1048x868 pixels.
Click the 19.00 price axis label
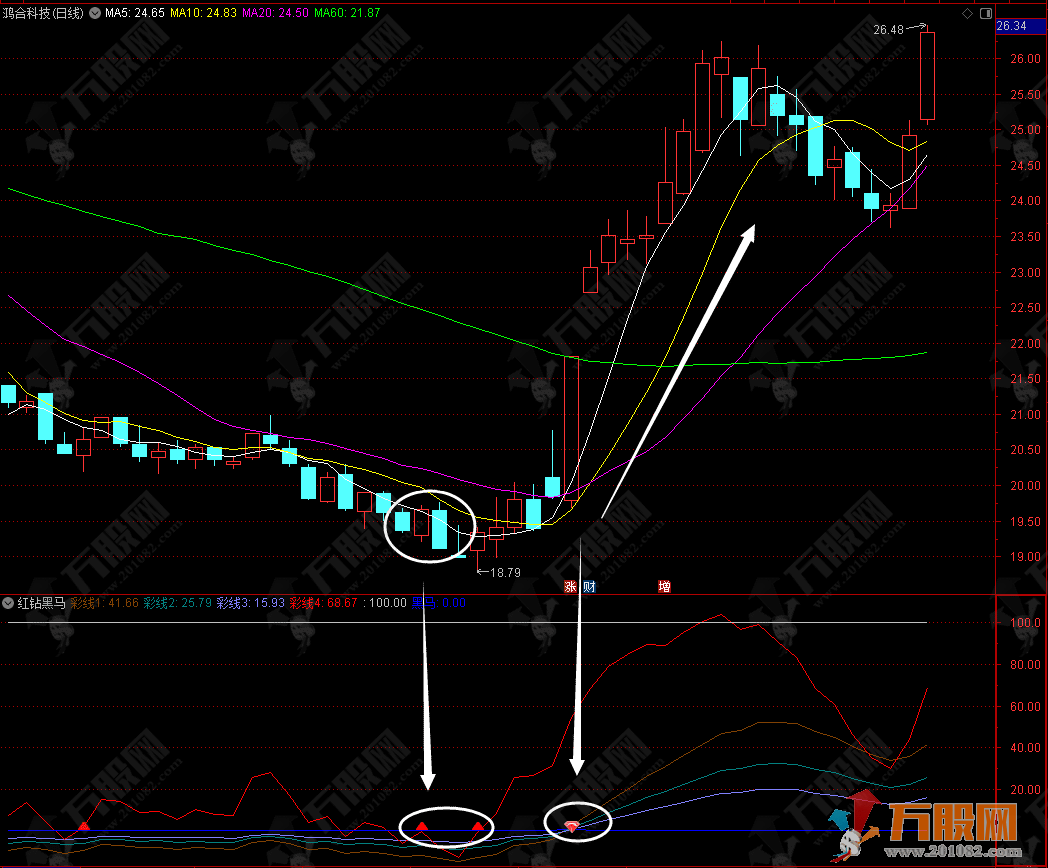[x=1025, y=557]
